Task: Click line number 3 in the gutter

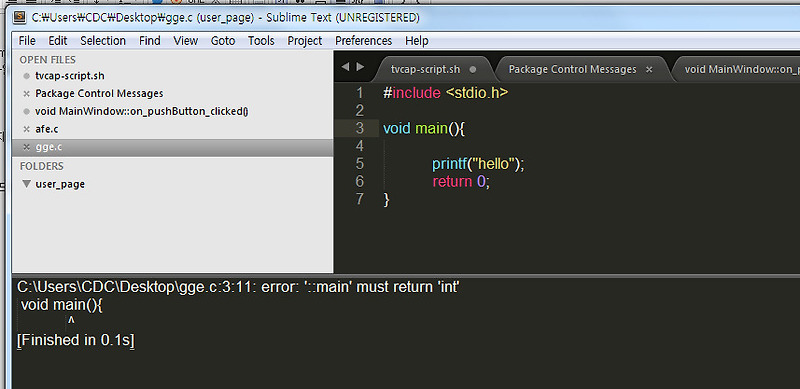Action: 360,128
